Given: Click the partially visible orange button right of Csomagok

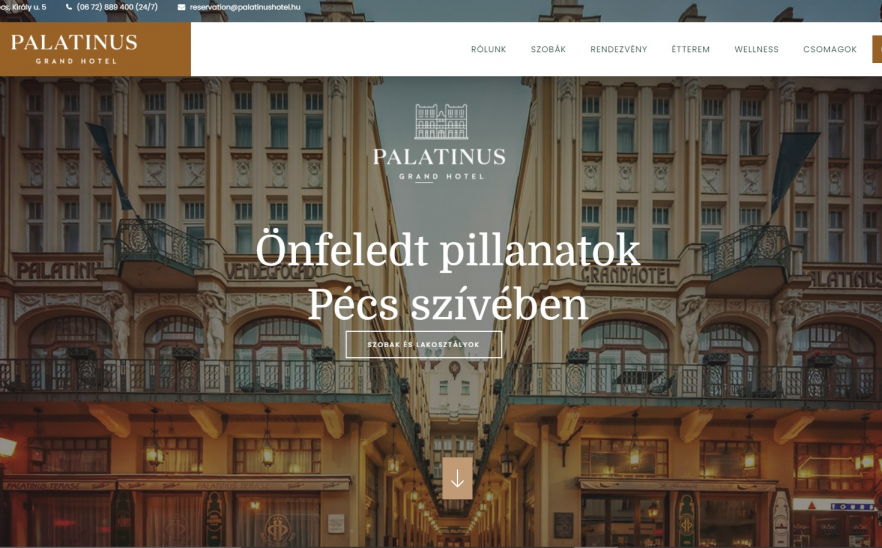Looking at the screenshot, I should tap(877, 49).
